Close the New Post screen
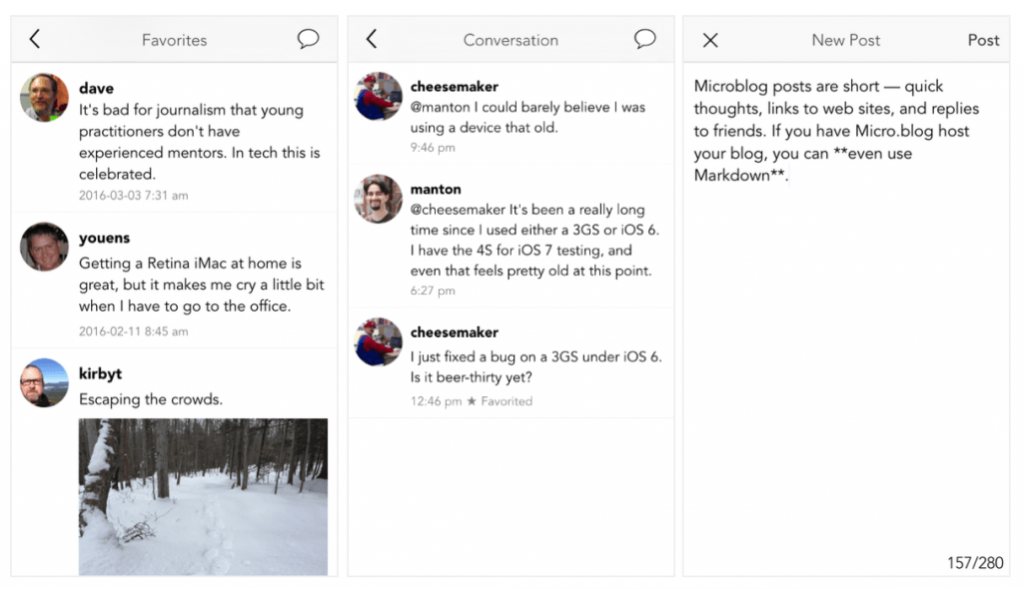The width and height of the screenshot is (1024, 589). point(710,40)
